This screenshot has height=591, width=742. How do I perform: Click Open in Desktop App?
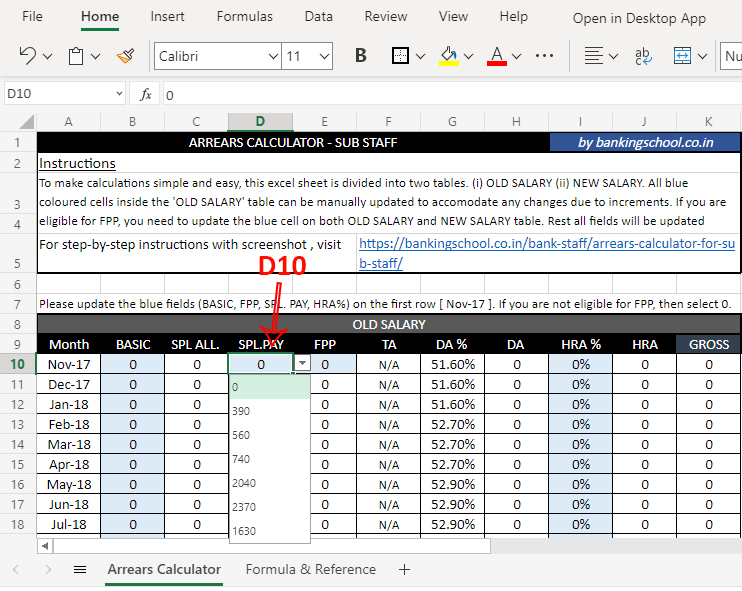click(x=639, y=18)
